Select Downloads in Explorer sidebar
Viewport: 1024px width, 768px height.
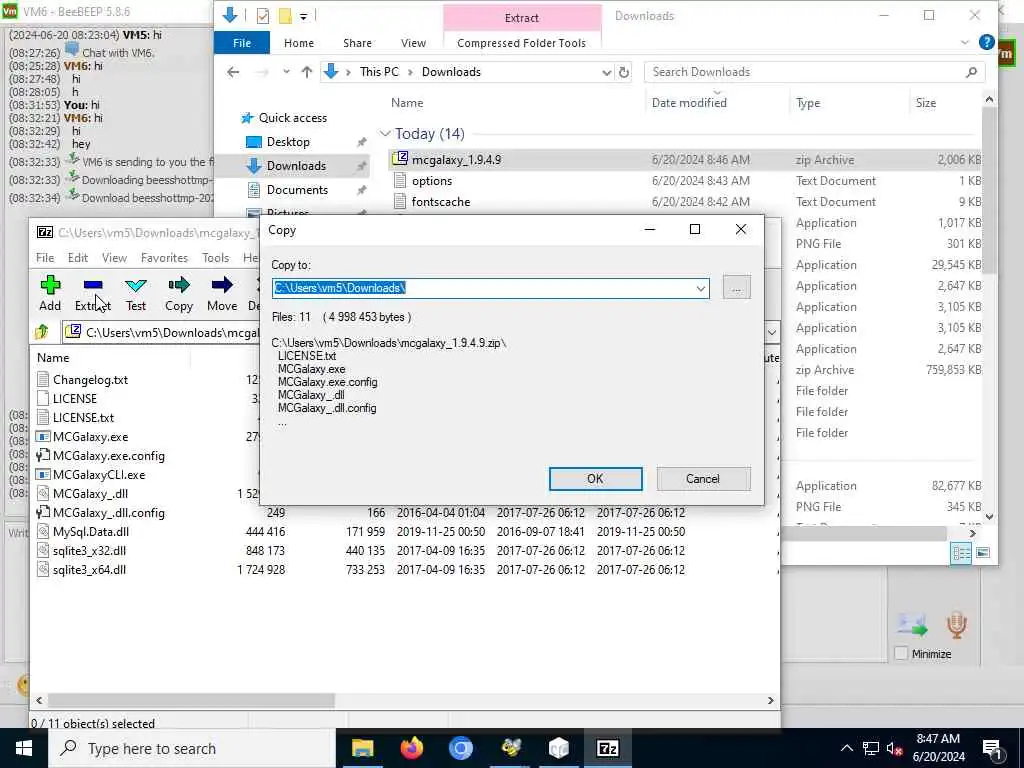point(296,166)
